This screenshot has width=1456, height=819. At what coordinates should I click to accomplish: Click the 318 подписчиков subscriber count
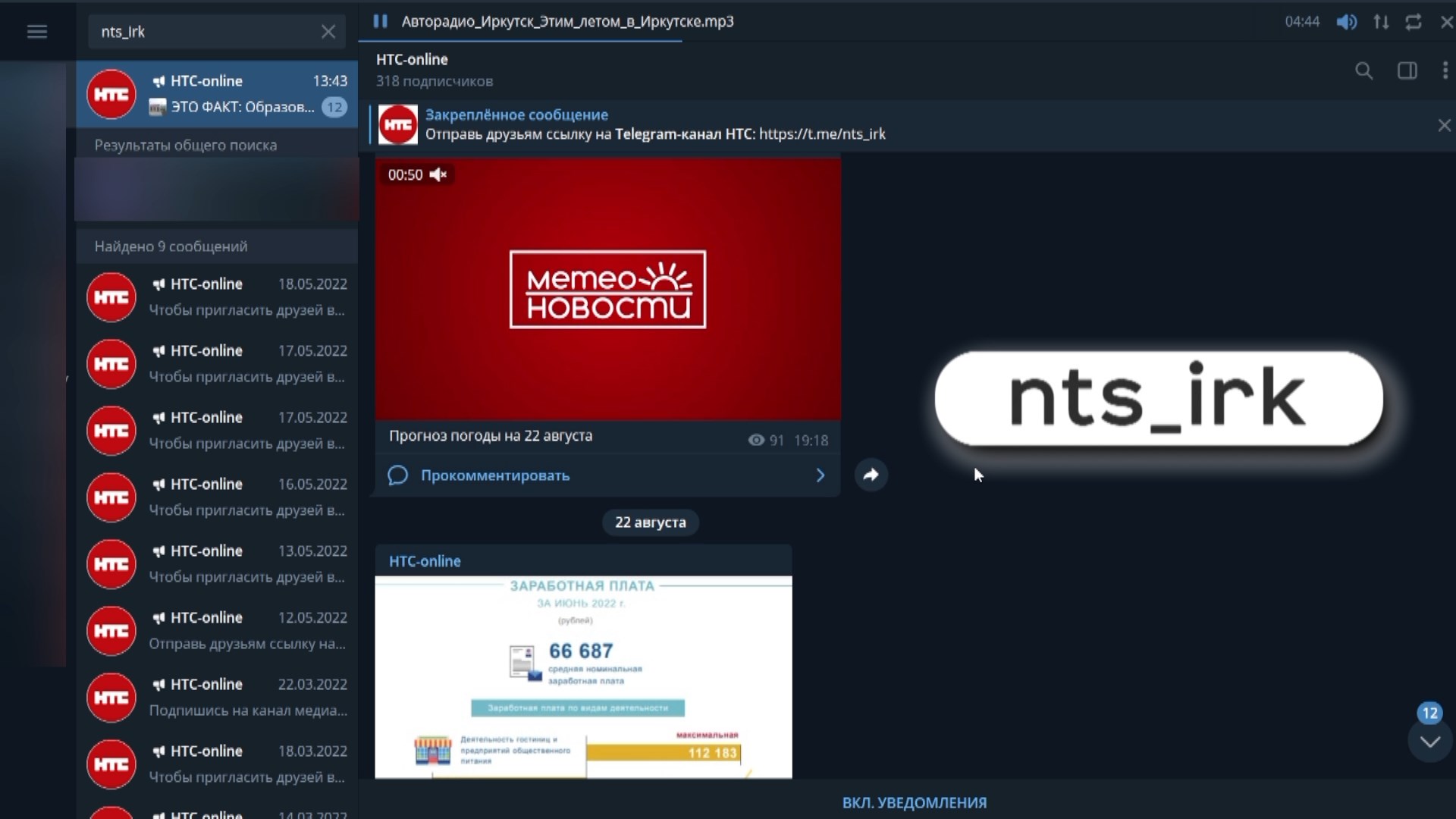(435, 81)
